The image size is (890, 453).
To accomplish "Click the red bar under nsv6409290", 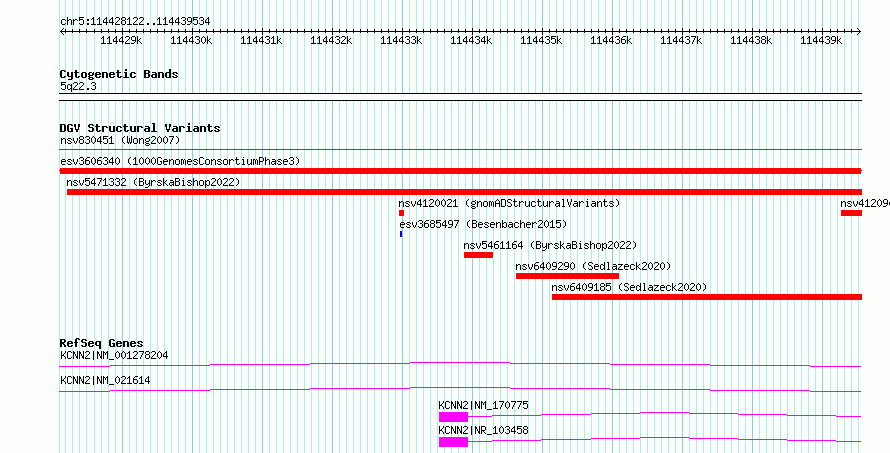I will tap(568, 276).
